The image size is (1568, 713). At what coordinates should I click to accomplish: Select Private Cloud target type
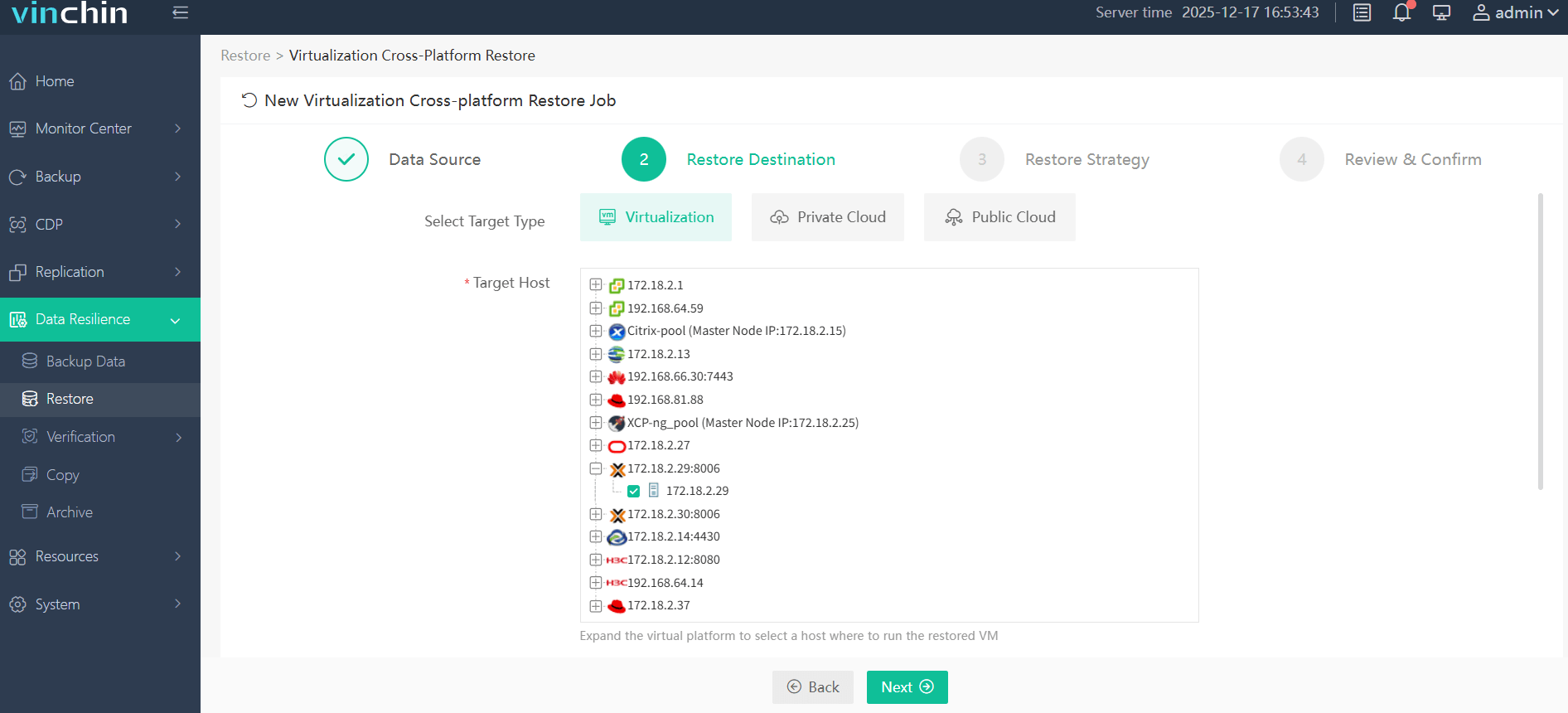[827, 217]
